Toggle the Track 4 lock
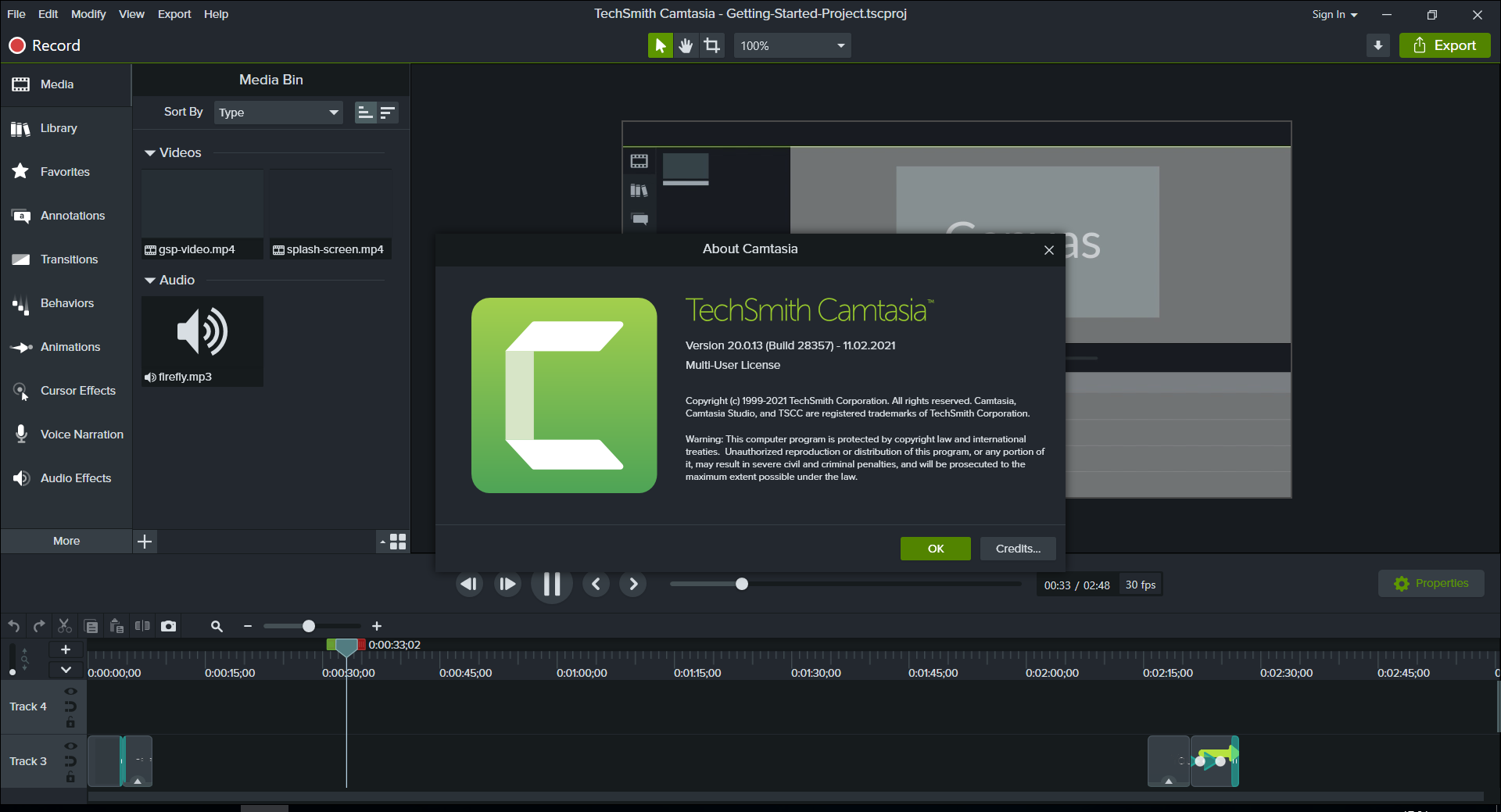1501x812 pixels. 71,722
